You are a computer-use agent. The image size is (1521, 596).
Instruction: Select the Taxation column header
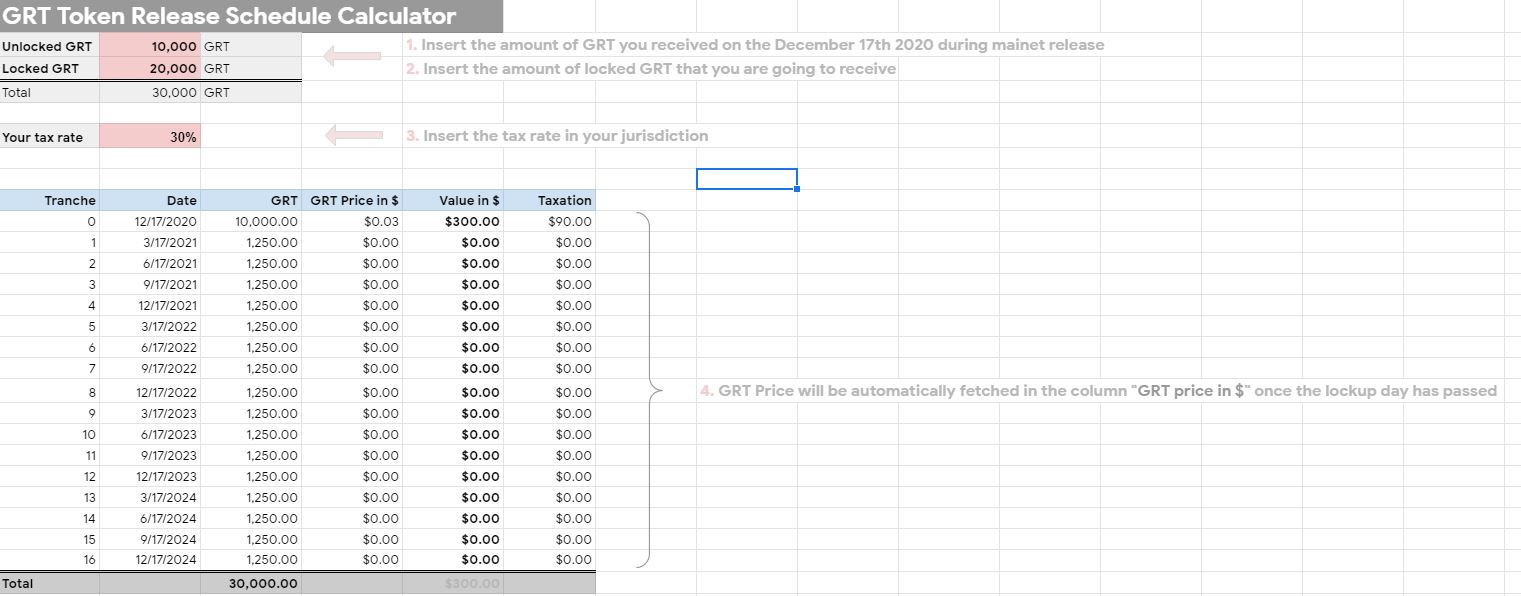[549, 200]
